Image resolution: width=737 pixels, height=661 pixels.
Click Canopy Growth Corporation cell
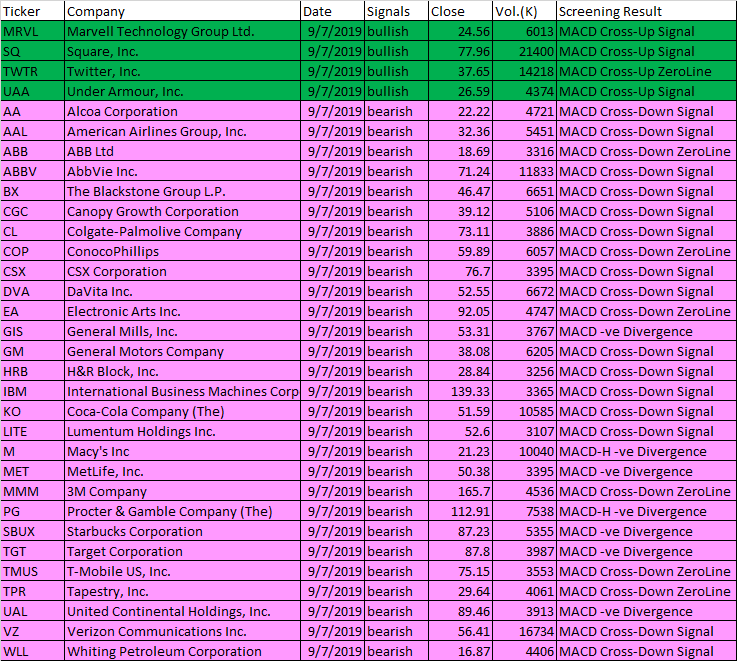coord(182,211)
